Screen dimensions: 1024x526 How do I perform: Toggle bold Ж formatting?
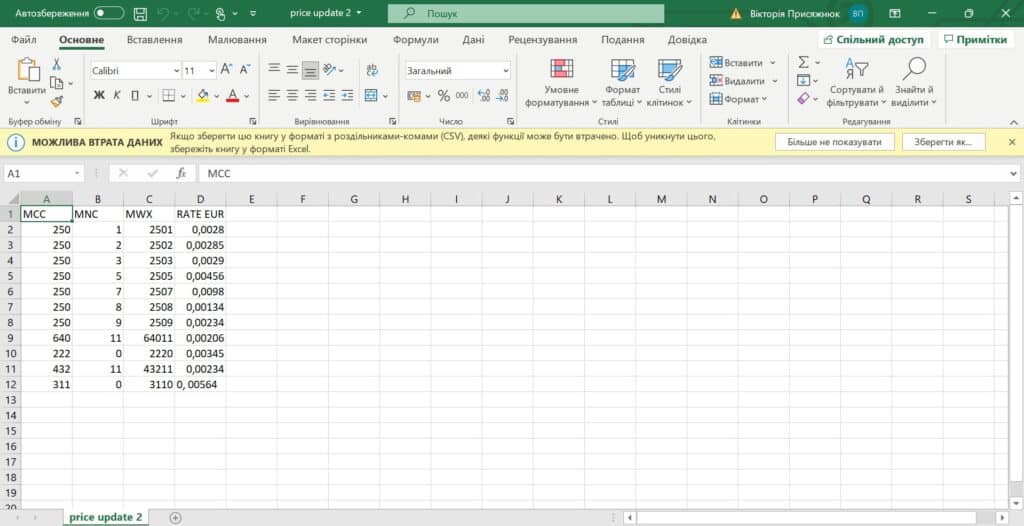(99, 96)
